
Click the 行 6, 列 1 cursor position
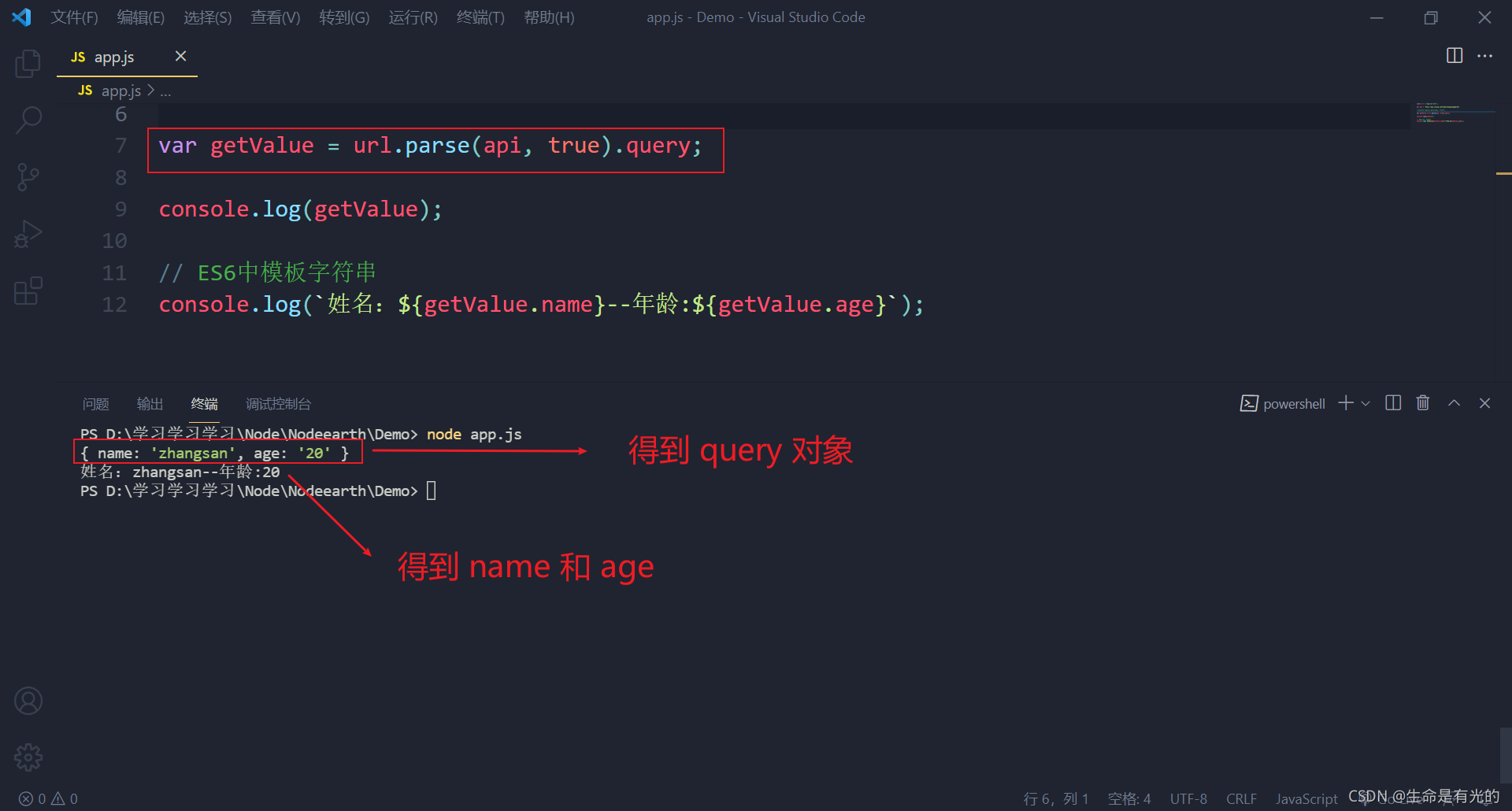[1055, 798]
